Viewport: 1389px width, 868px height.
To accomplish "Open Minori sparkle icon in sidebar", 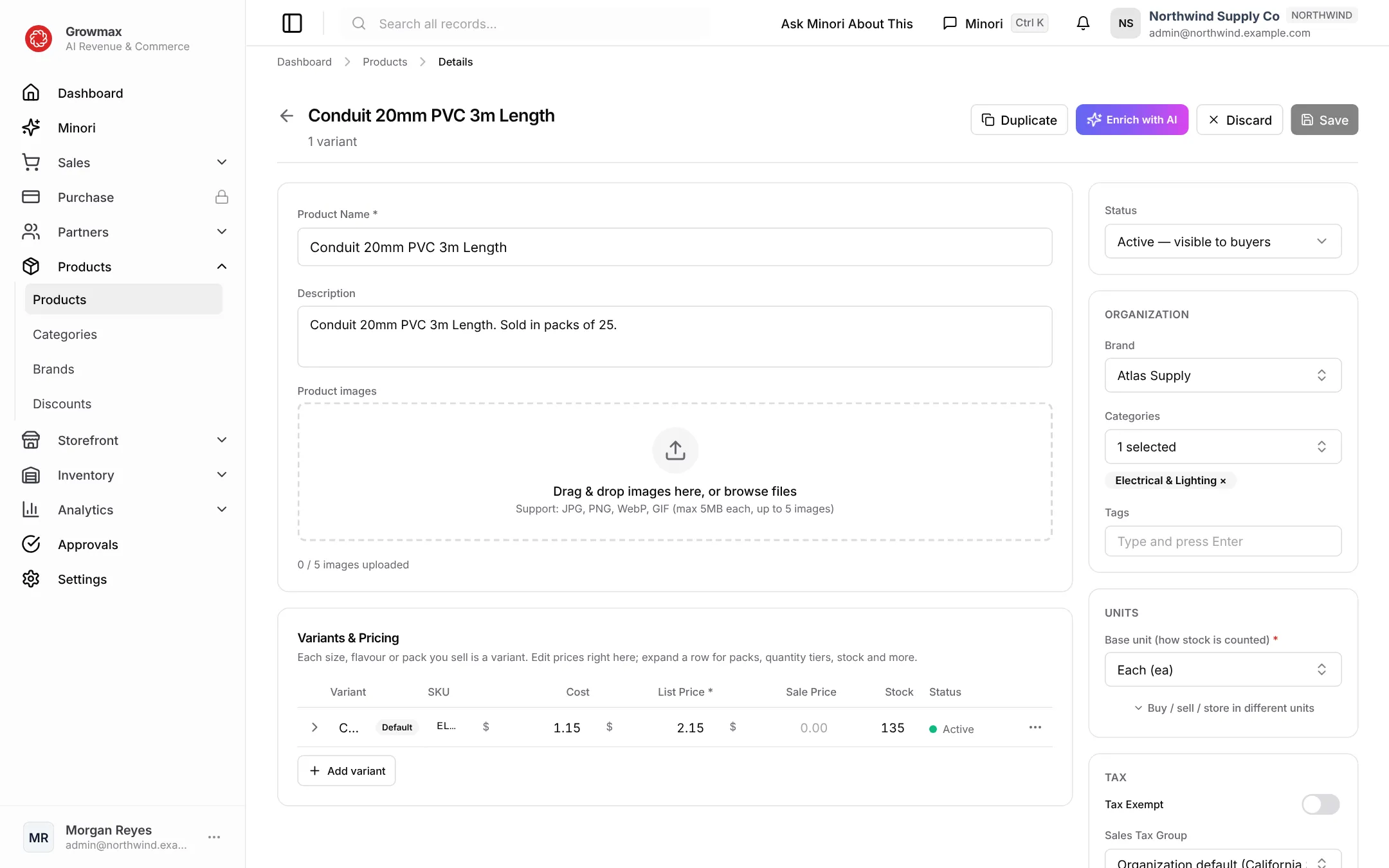I will [x=31, y=127].
